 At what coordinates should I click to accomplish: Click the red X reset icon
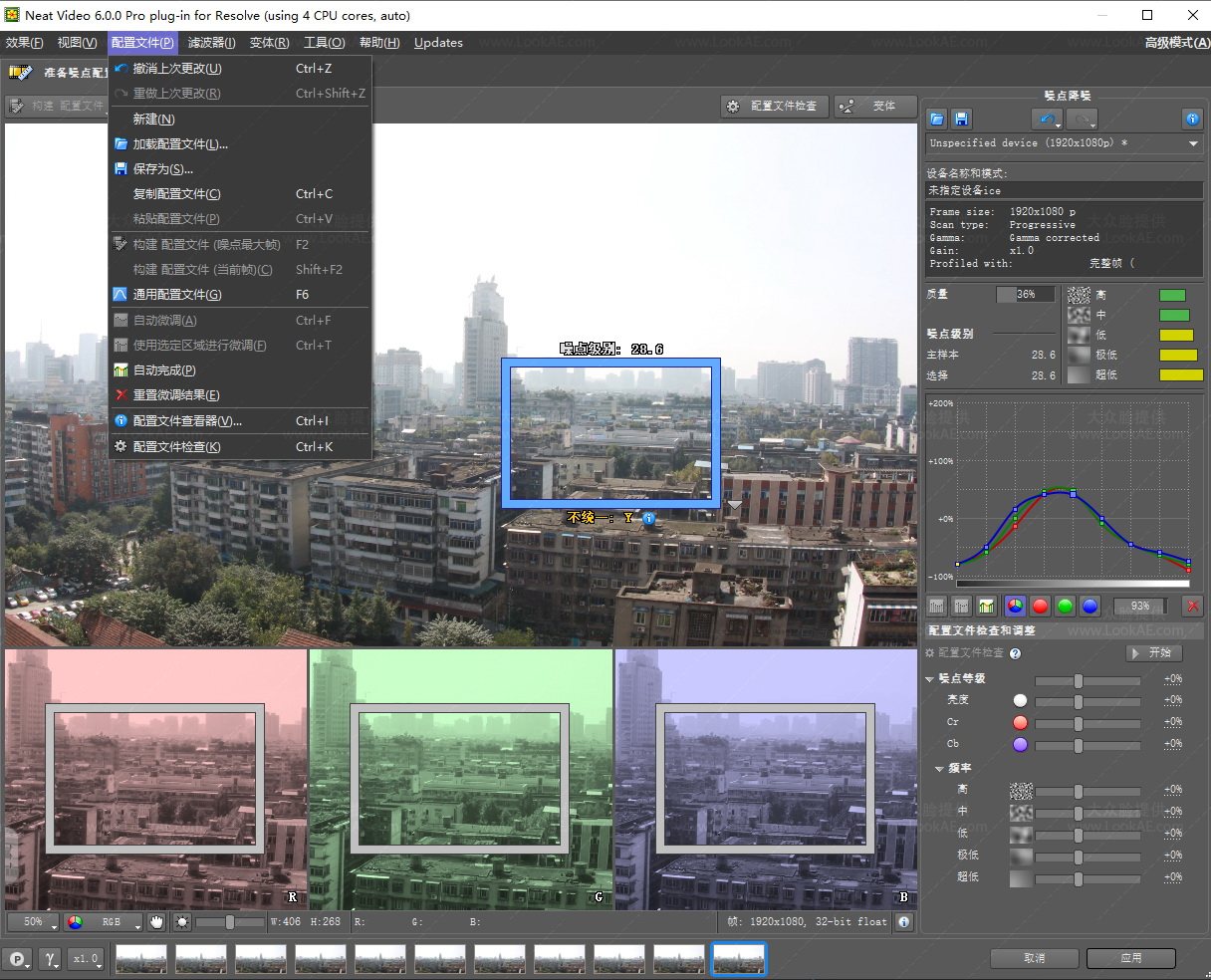point(1192,606)
